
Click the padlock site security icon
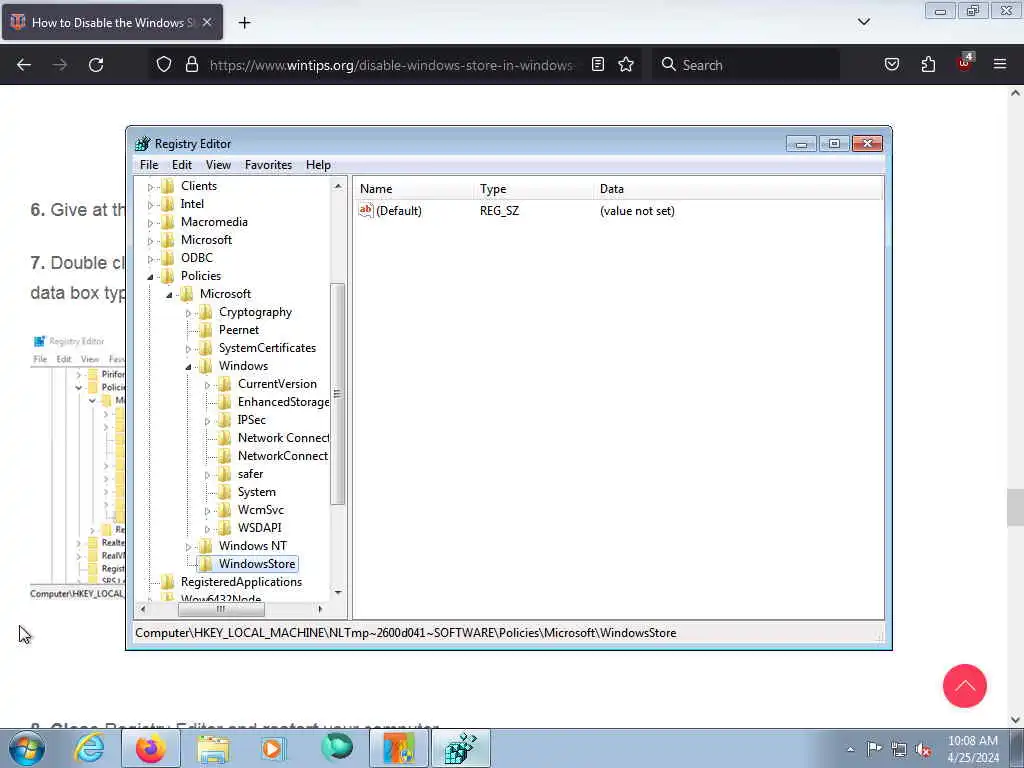pyautogui.click(x=191, y=65)
